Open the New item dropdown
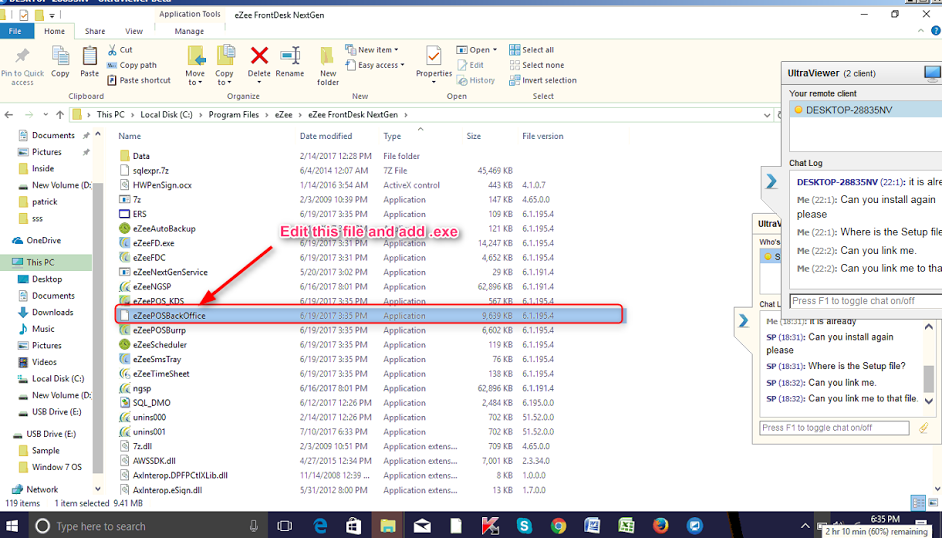 coord(372,50)
